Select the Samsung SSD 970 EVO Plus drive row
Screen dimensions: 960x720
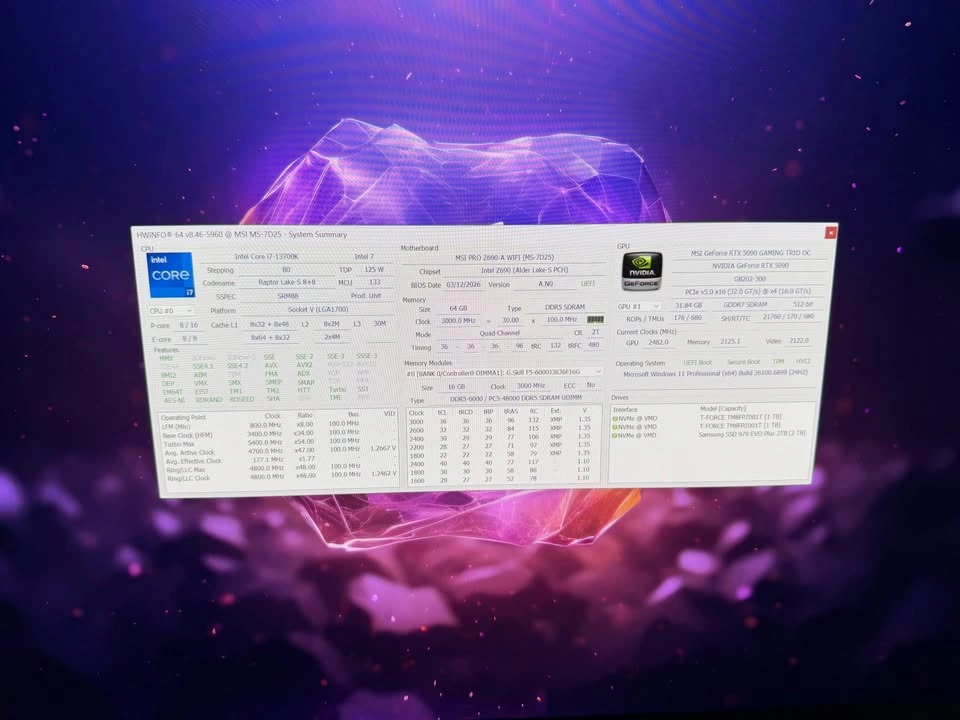tap(711, 435)
